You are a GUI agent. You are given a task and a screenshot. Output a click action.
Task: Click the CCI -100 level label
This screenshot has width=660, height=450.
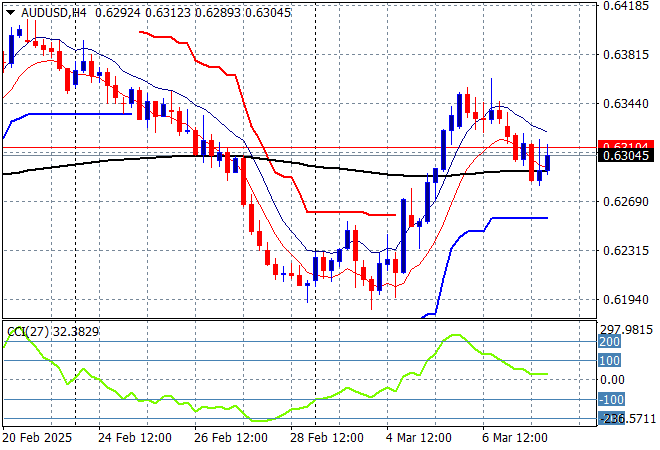click(611, 400)
